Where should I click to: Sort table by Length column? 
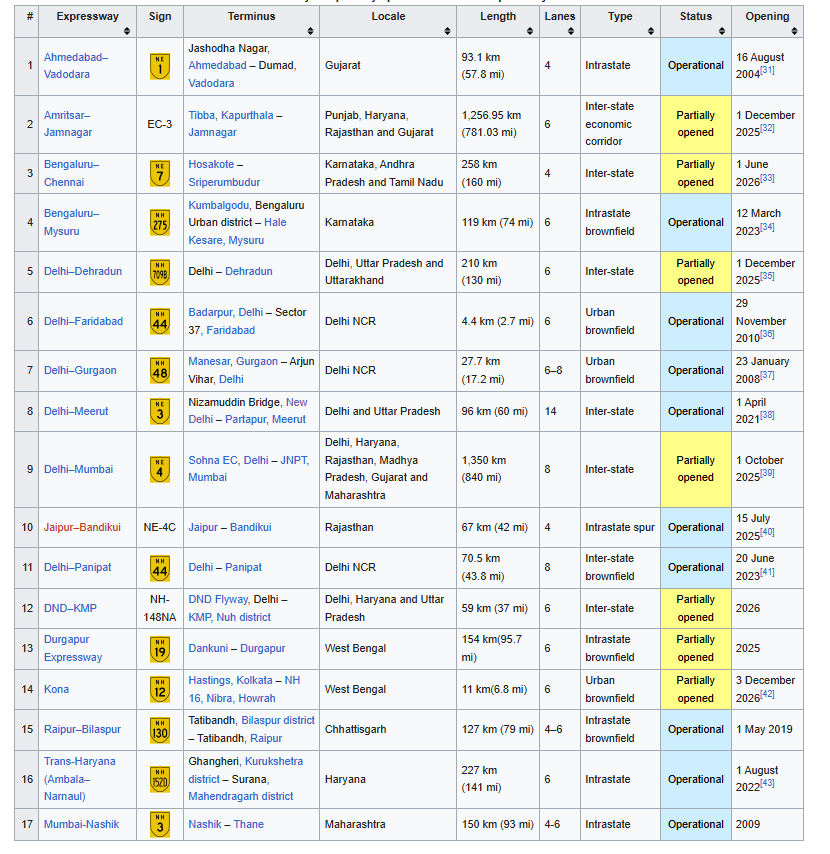[530, 31]
